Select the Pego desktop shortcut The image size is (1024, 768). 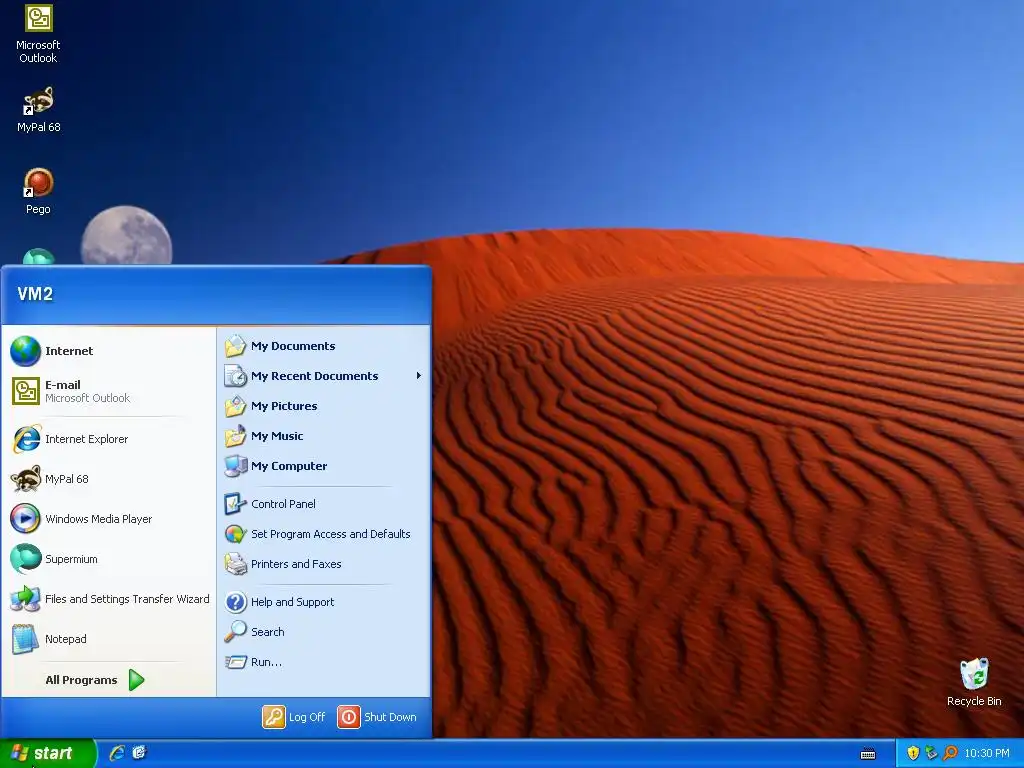point(38,191)
